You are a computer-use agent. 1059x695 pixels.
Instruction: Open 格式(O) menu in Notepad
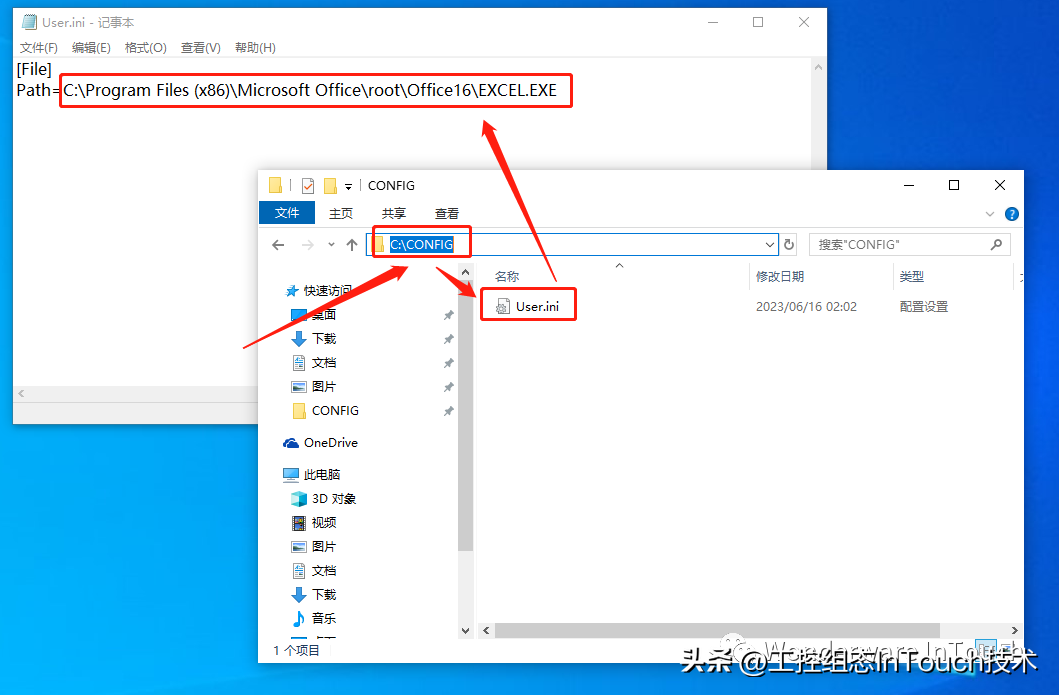point(145,48)
